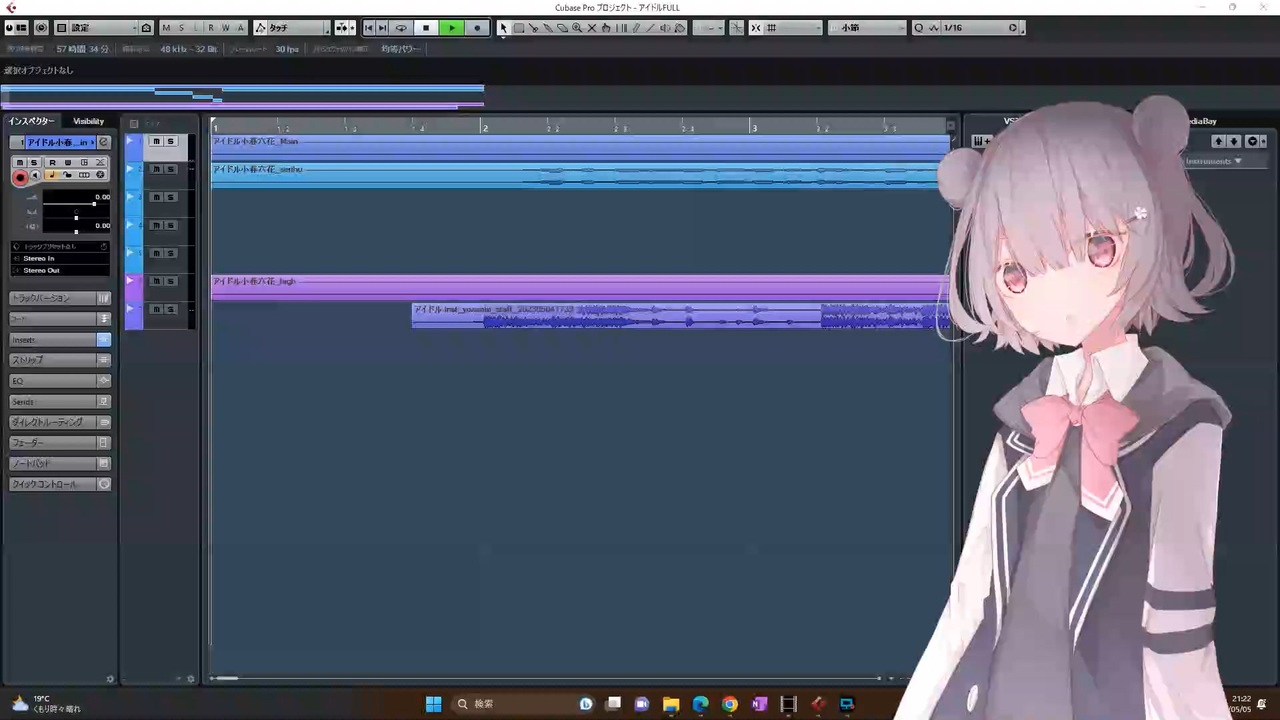Open the タッチ automation mode dropdown
Viewport: 1280px width, 720px height.
(291, 28)
